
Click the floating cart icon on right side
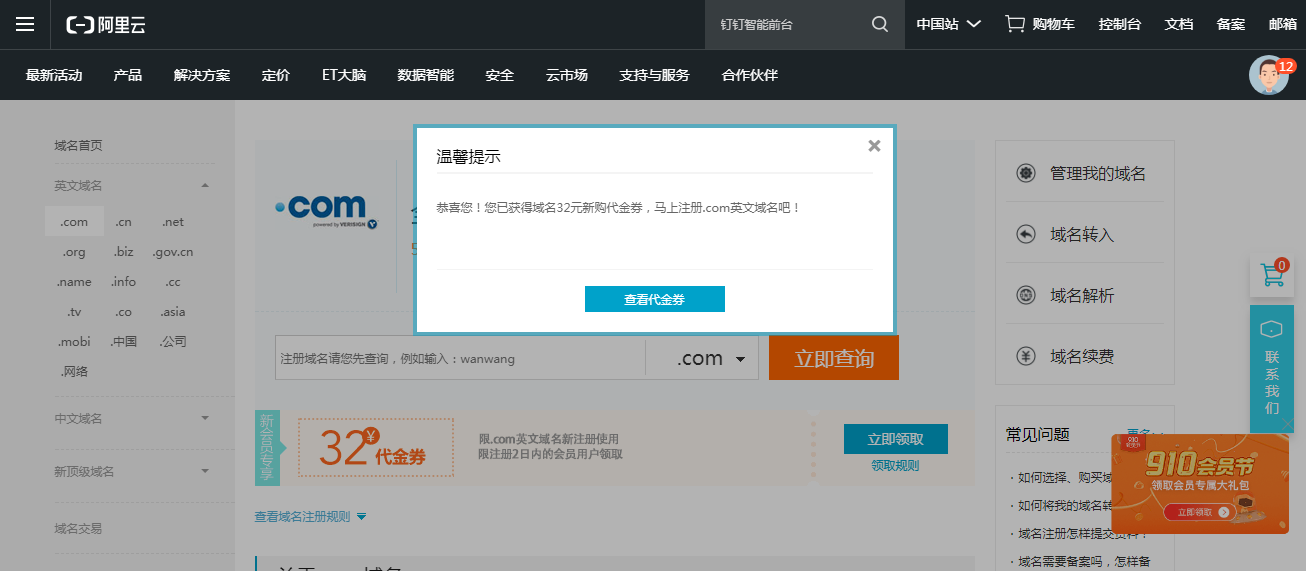(1272, 276)
